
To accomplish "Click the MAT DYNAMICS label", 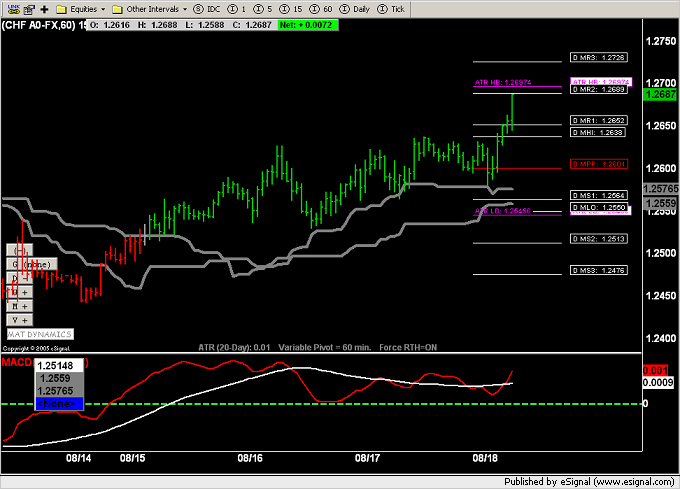I will tap(40, 334).
